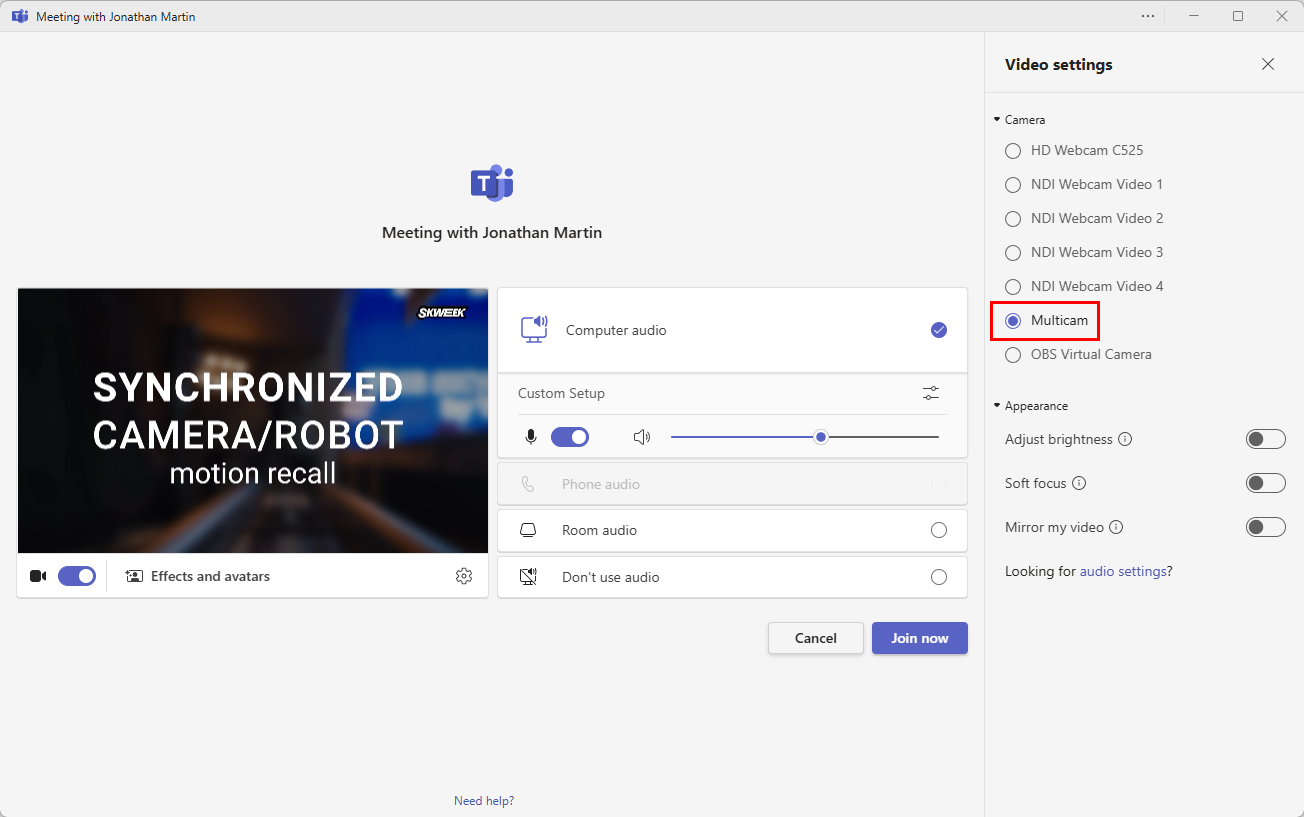Click the Computer audio monitor icon
This screenshot has width=1304, height=817.
pyautogui.click(x=534, y=330)
